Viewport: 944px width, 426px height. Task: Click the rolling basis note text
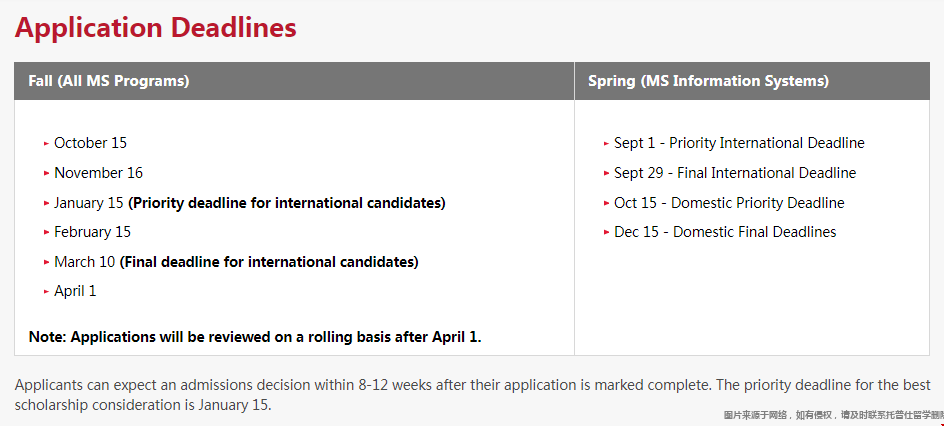point(255,337)
